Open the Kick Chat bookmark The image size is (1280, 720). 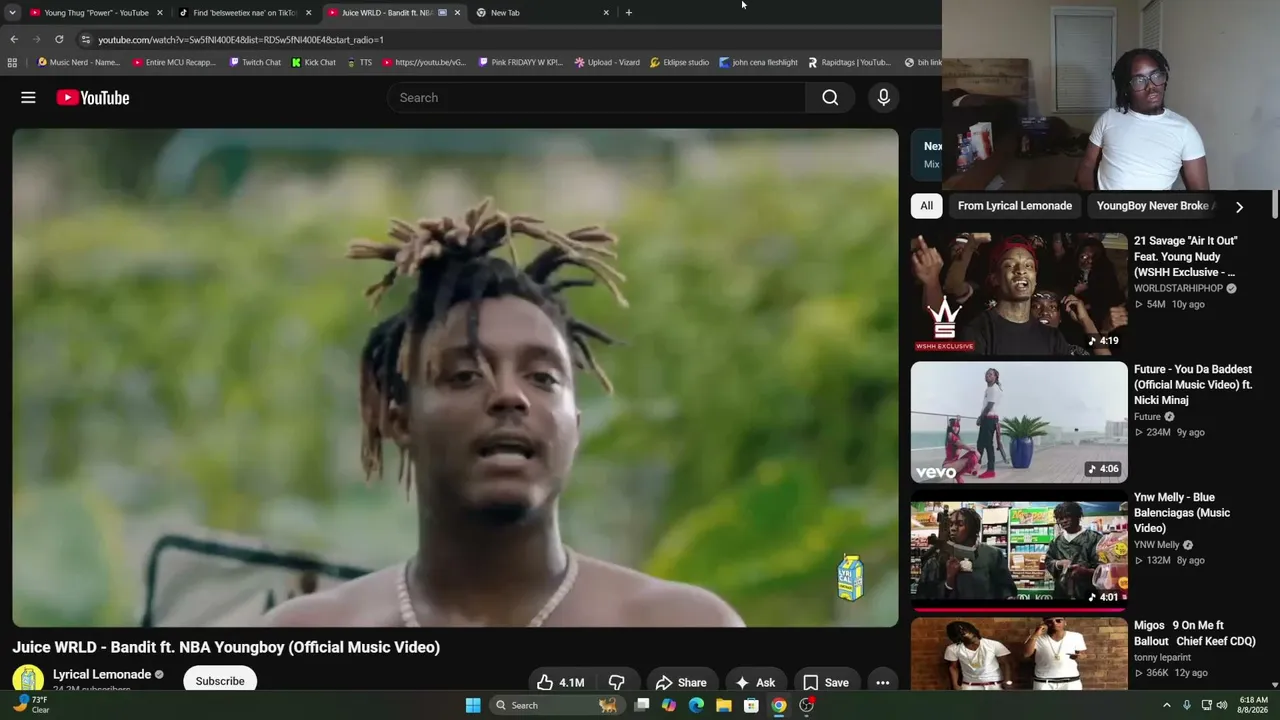(x=314, y=62)
